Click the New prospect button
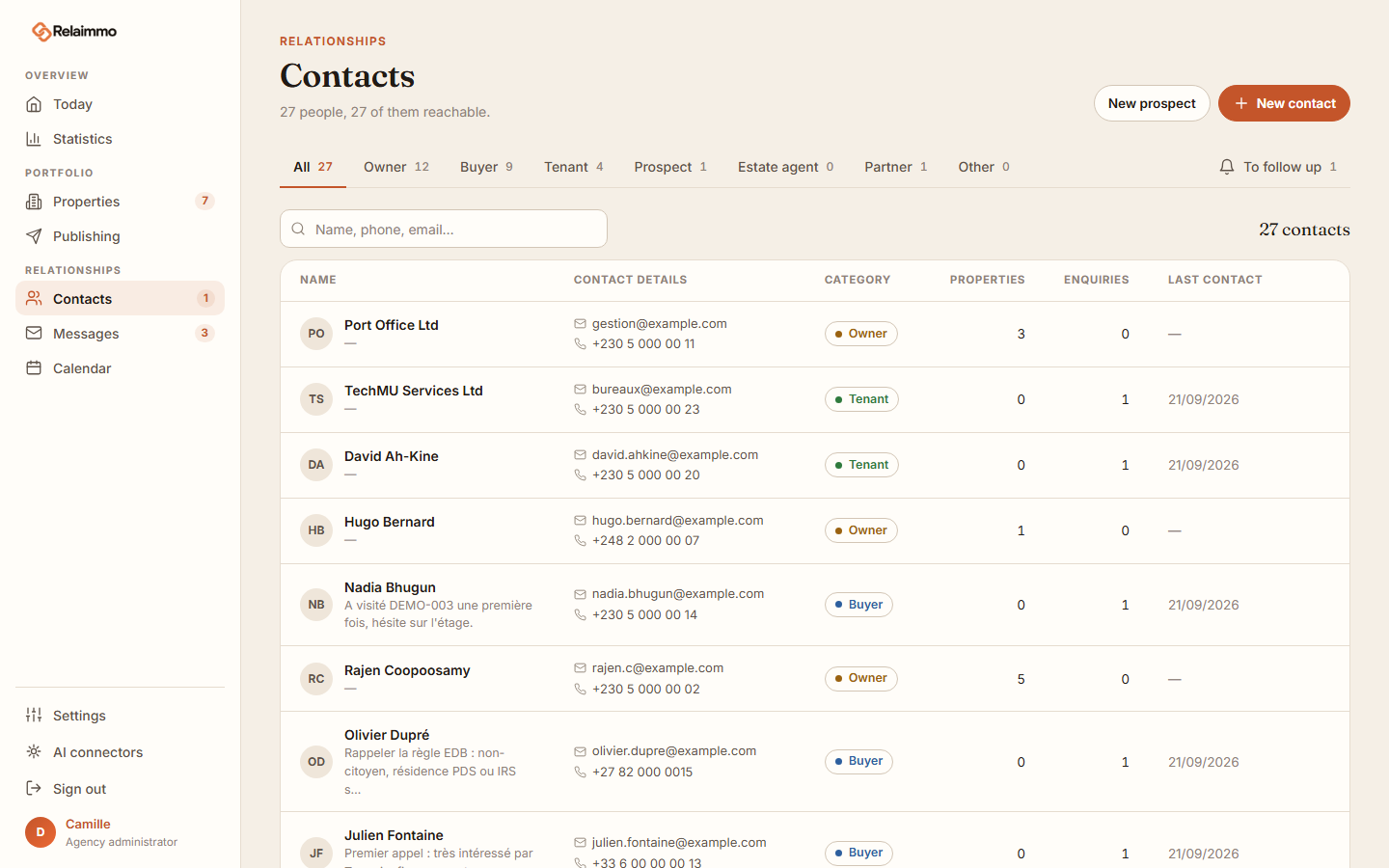Viewport: 1389px width, 868px height. (x=1152, y=103)
